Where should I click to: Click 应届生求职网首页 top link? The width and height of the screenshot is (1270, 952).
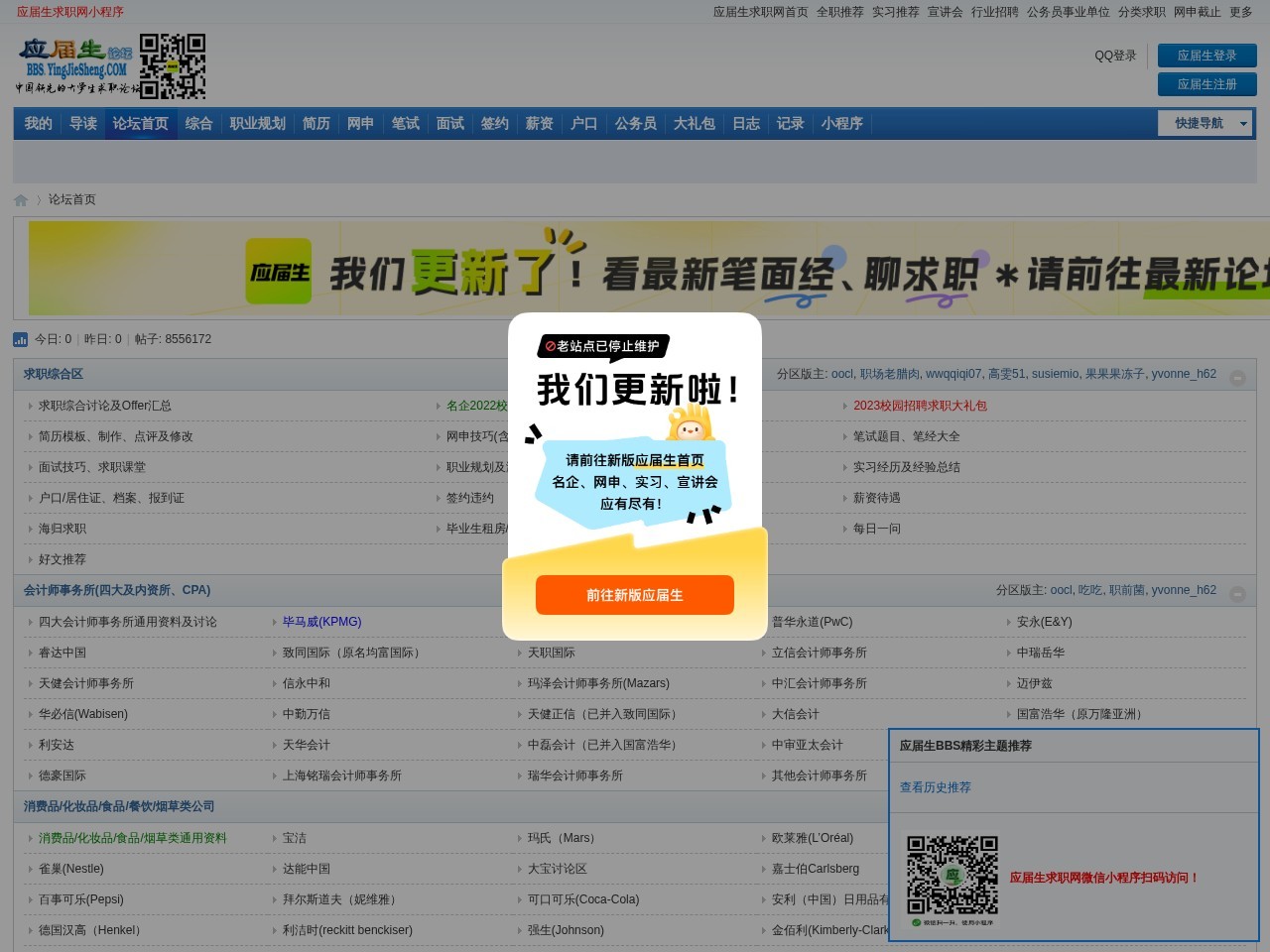coord(761,12)
